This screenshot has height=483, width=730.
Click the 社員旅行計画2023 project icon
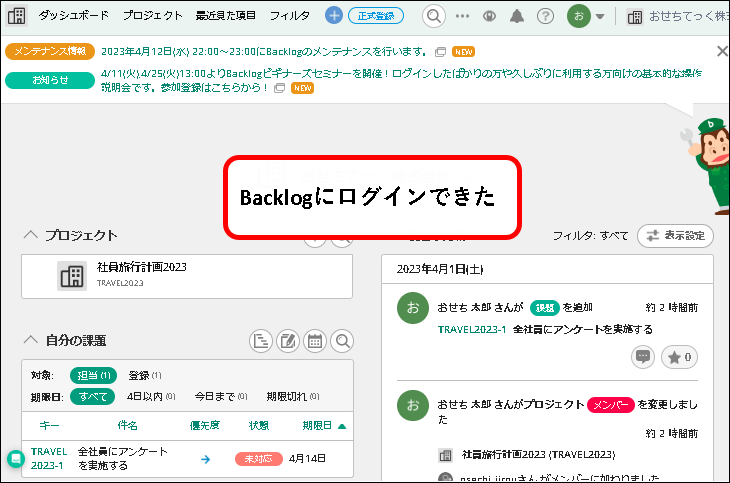click(x=72, y=276)
